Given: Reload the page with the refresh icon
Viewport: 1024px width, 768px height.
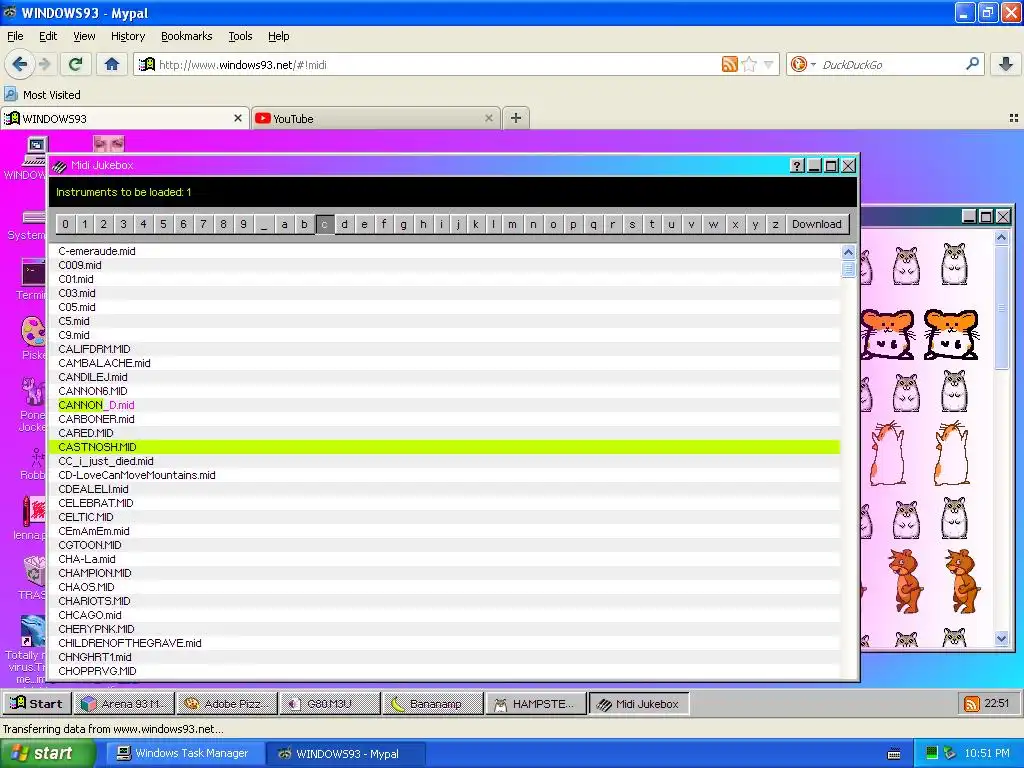Looking at the screenshot, I should (76, 64).
